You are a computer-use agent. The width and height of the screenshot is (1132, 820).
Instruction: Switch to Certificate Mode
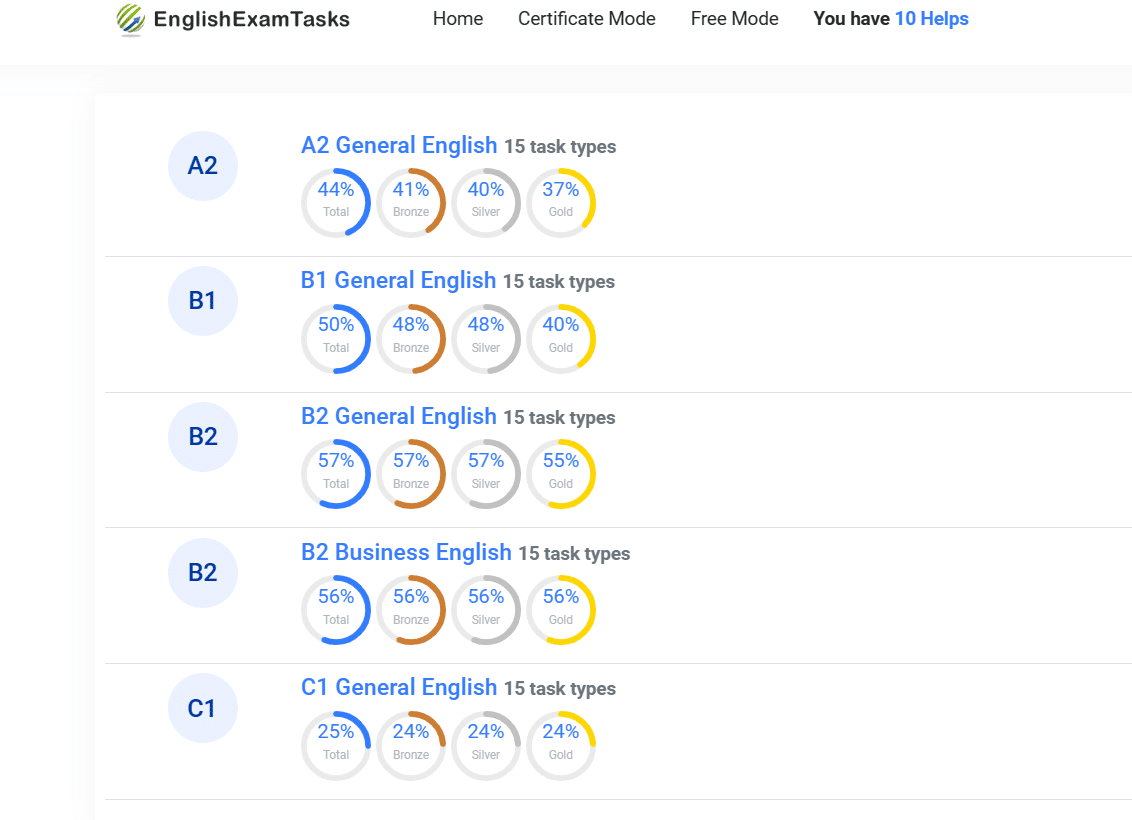click(586, 18)
